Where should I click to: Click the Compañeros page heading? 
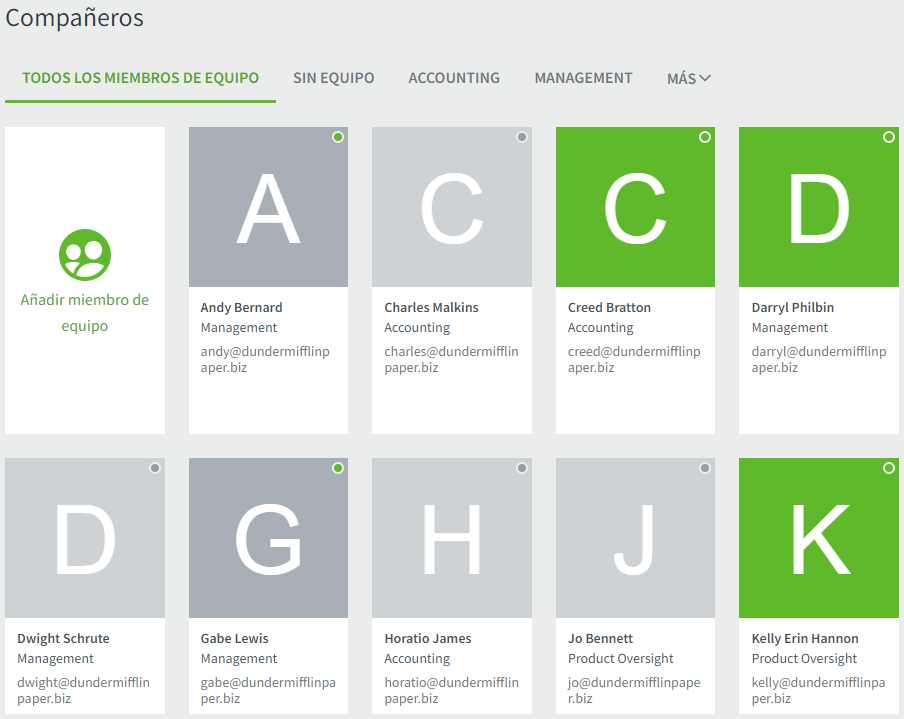(x=74, y=18)
